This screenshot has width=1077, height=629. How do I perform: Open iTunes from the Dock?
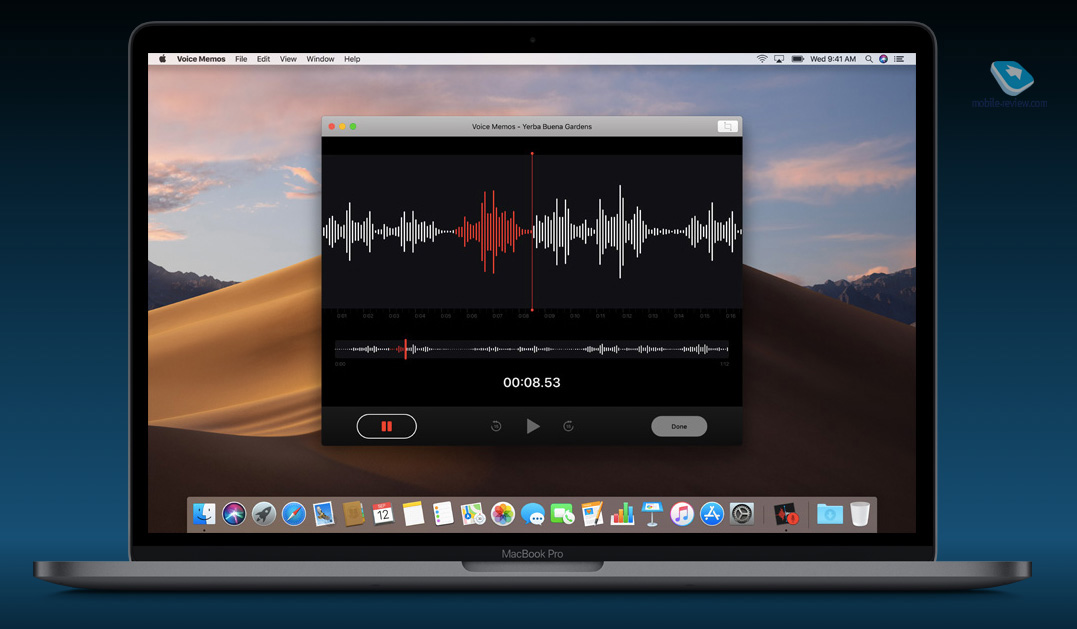coord(682,514)
